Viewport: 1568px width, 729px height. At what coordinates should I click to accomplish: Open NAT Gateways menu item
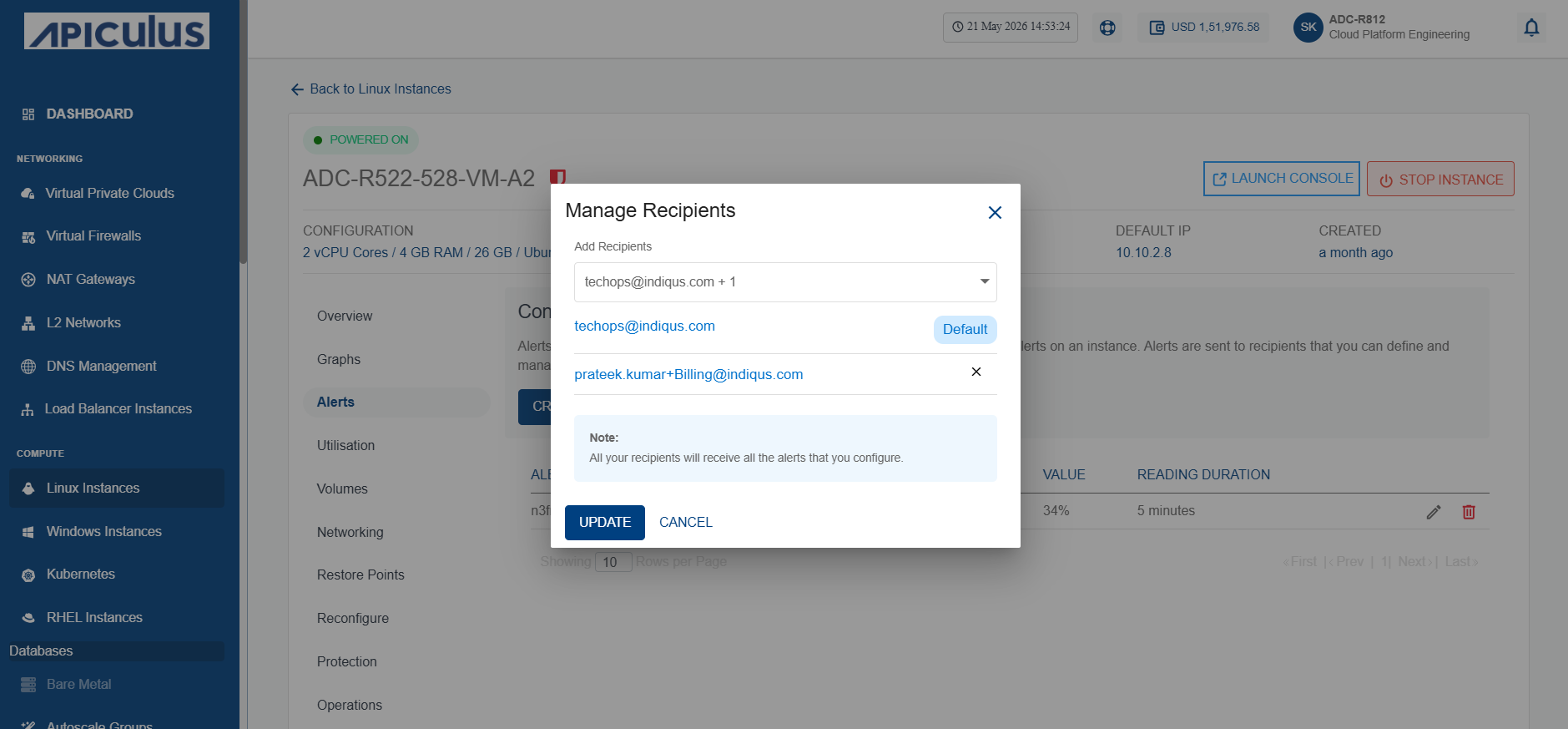click(90, 280)
